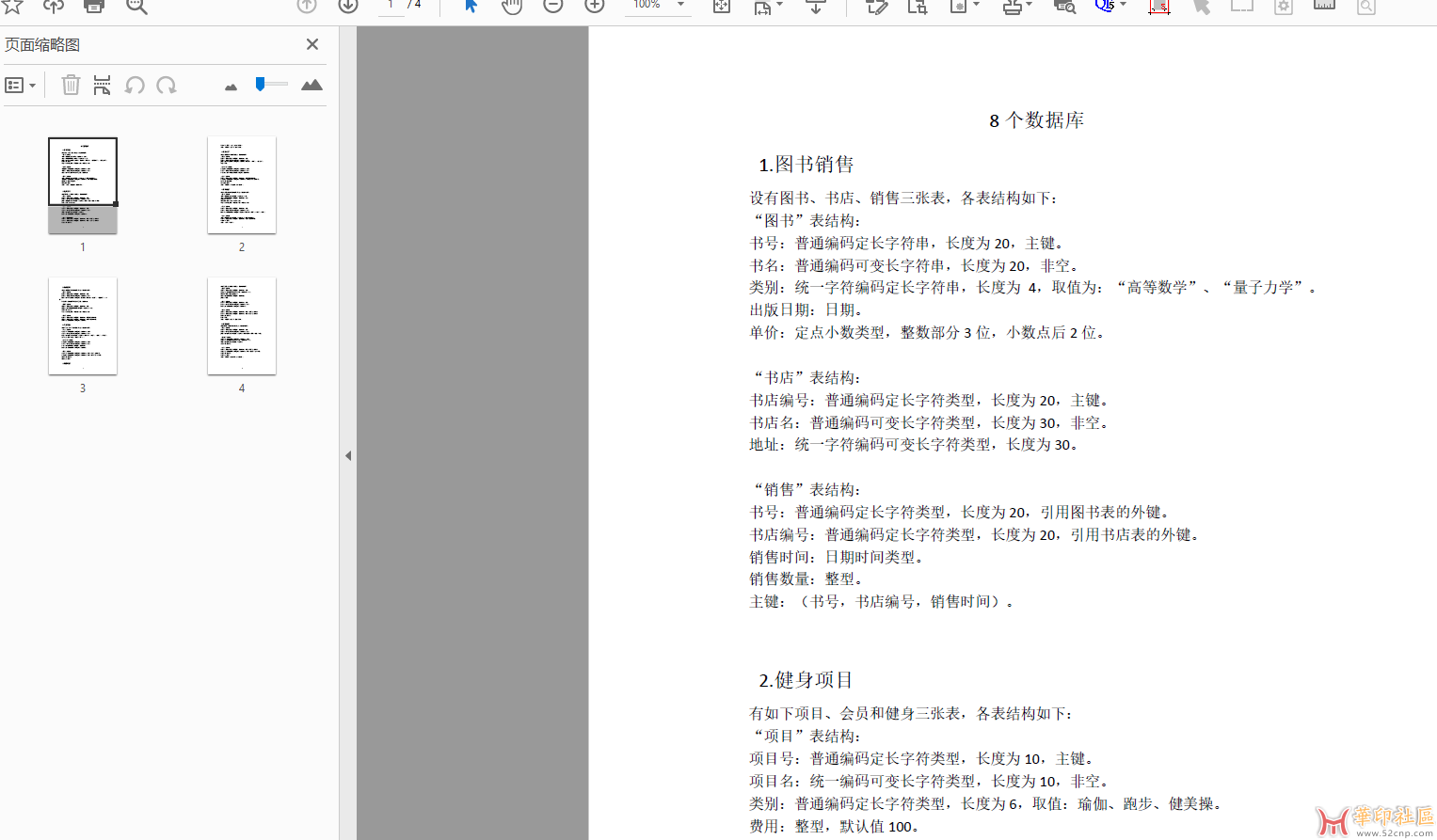Select page 2 thumbnail
The height and width of the screenshot is (840, 1437).
tap(242, 185)
